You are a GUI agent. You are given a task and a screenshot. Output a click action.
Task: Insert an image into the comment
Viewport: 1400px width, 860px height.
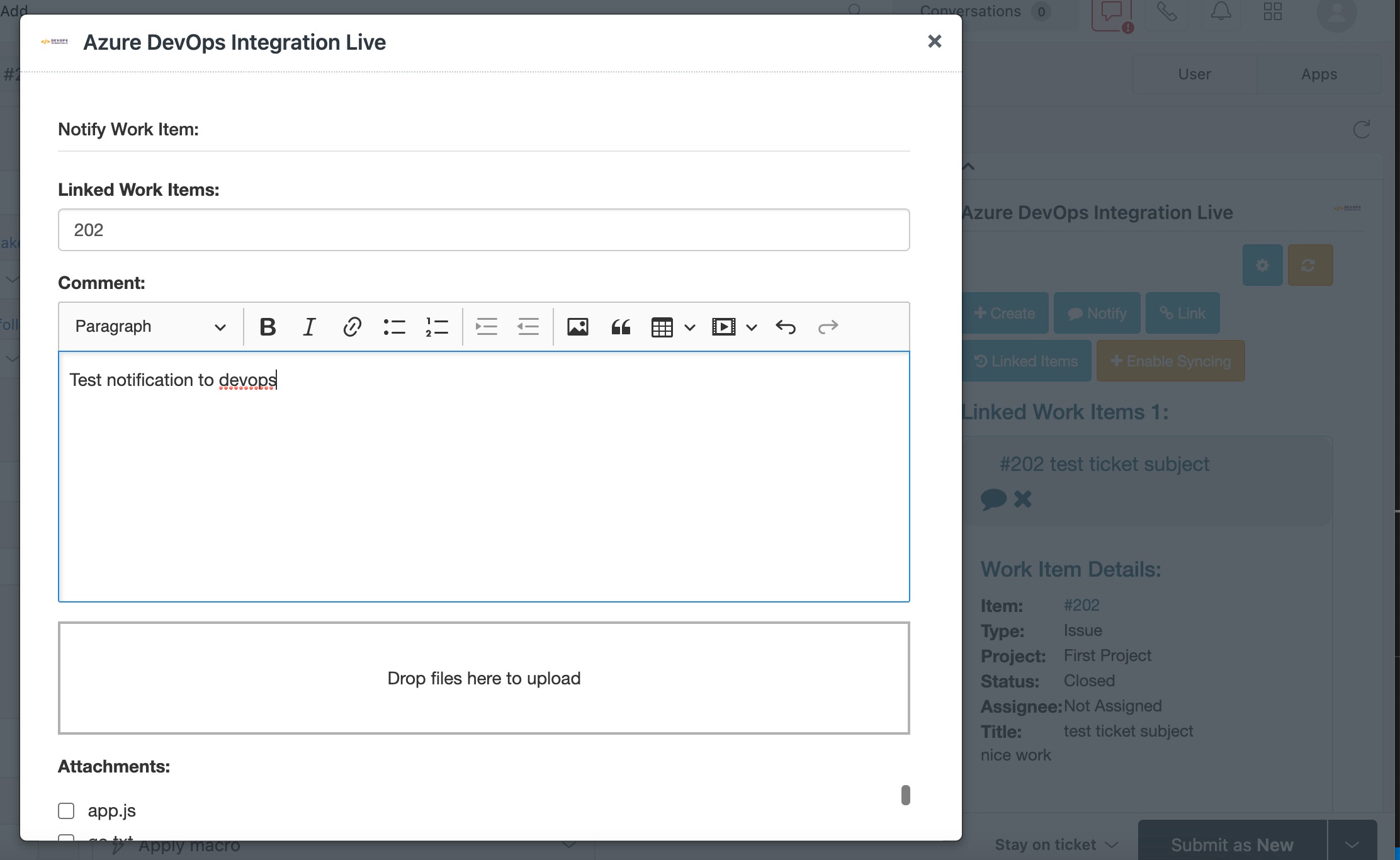[577, 327]
